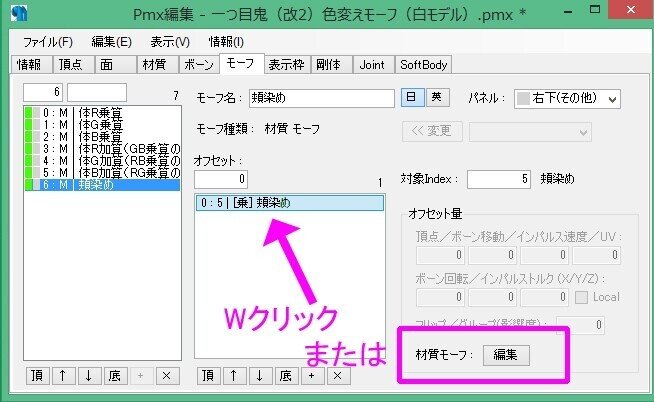Click morph list ↑ move-up button
Viewport: 654px width, 402px height.
click(x=63, y=376)
